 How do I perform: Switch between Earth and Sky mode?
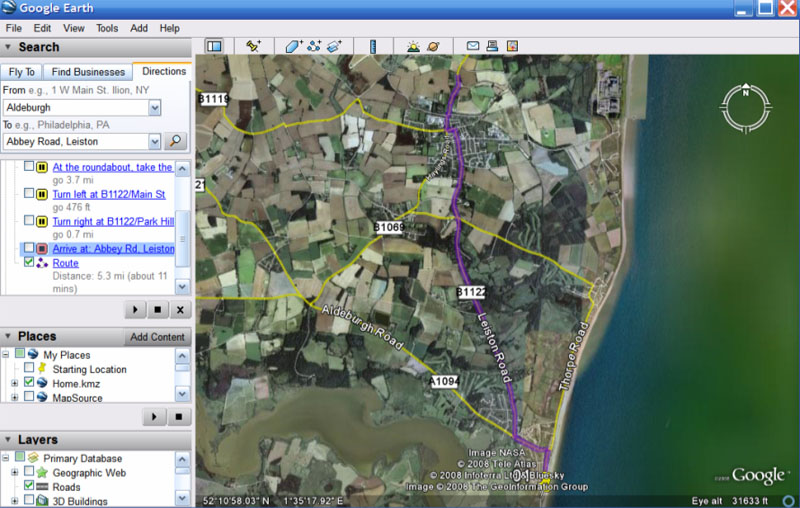433,46
